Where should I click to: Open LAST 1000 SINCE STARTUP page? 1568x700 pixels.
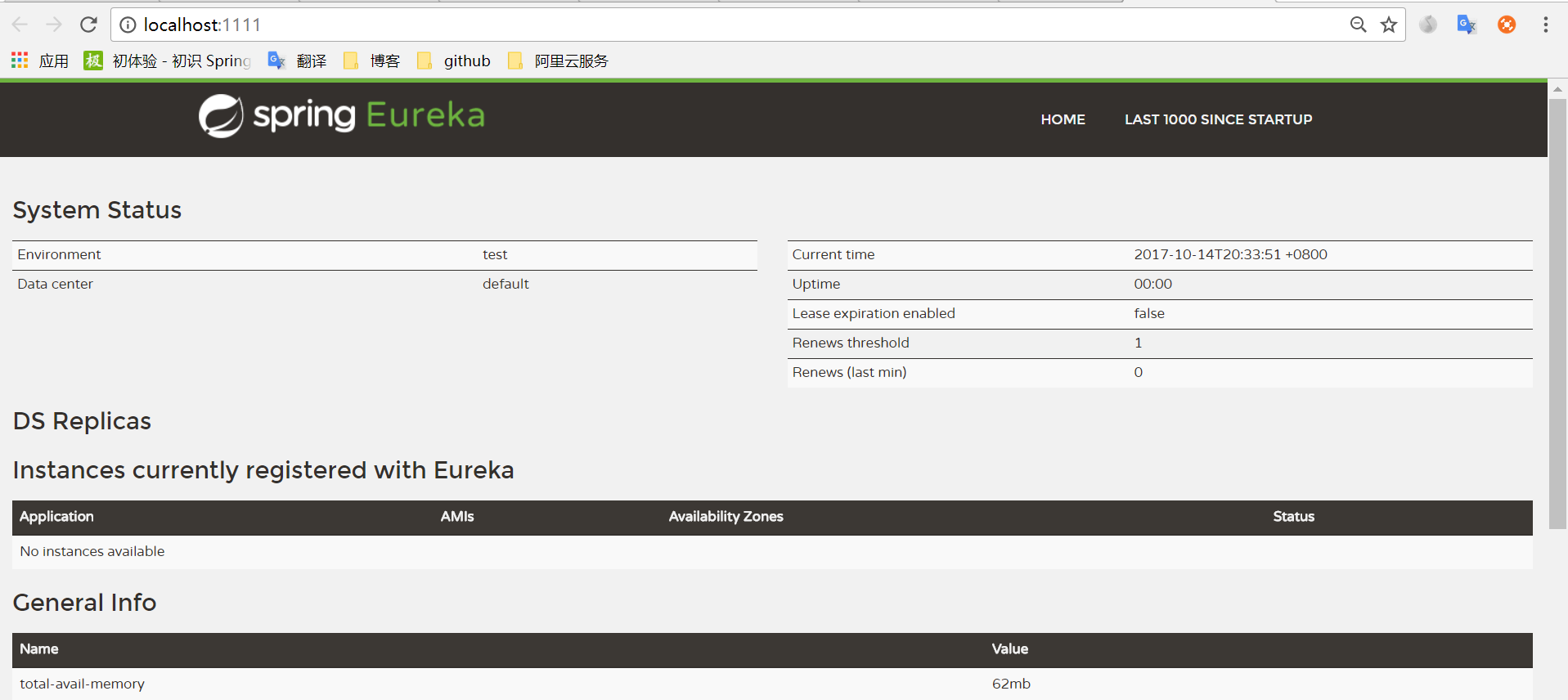coord(1218,119)
